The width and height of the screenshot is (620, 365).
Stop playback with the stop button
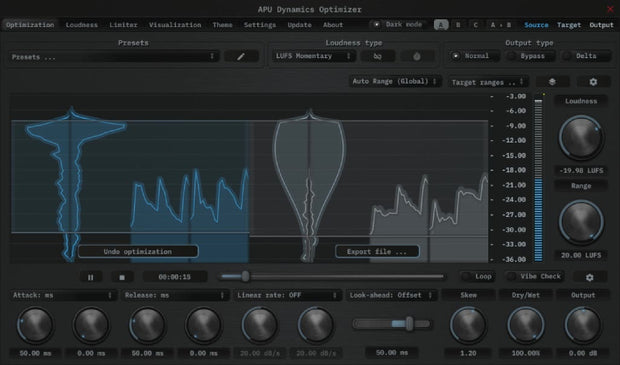(122, 277)
